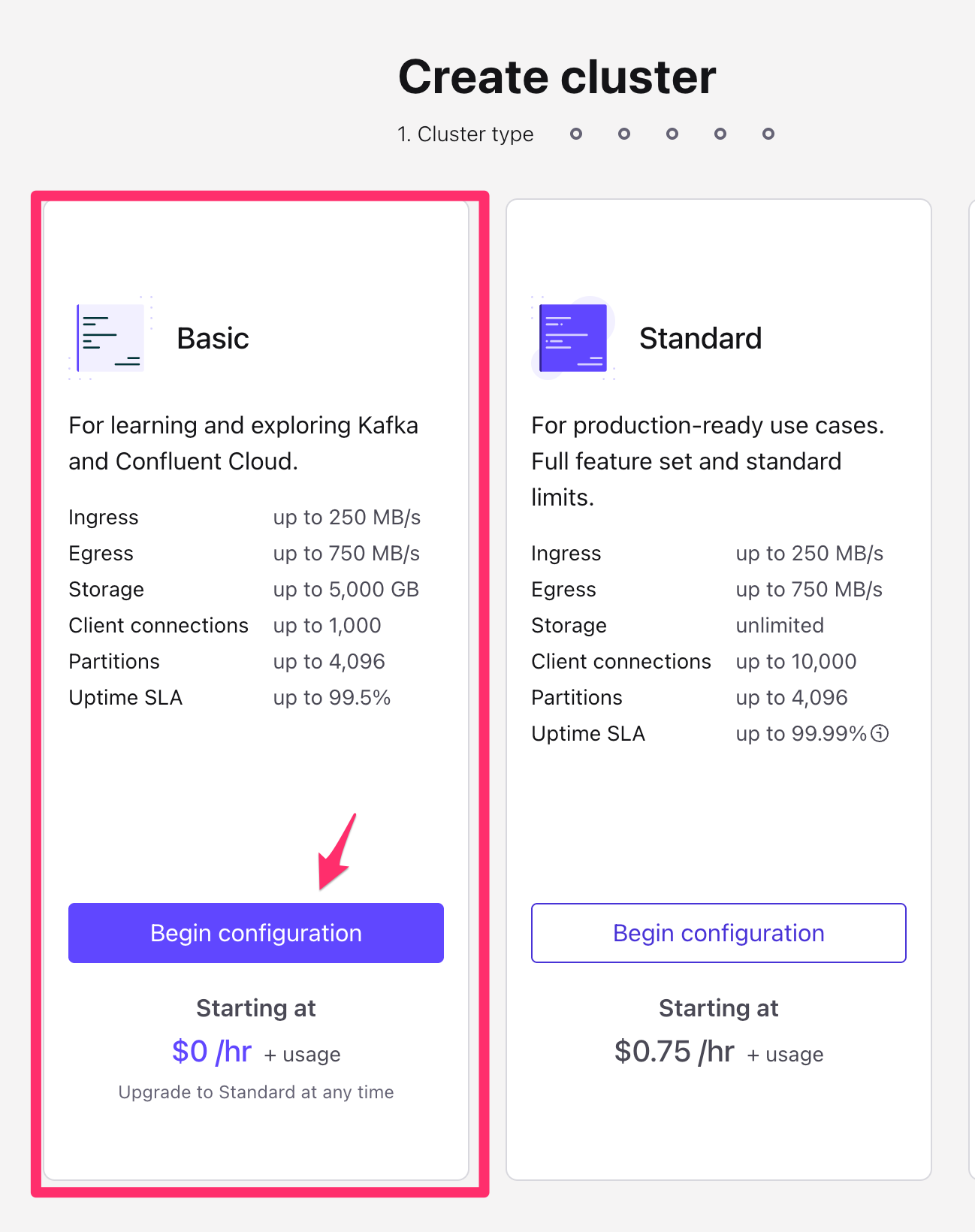
Task: Begin configuration for the Basic cluster
Action: click(x=256, y=933)
